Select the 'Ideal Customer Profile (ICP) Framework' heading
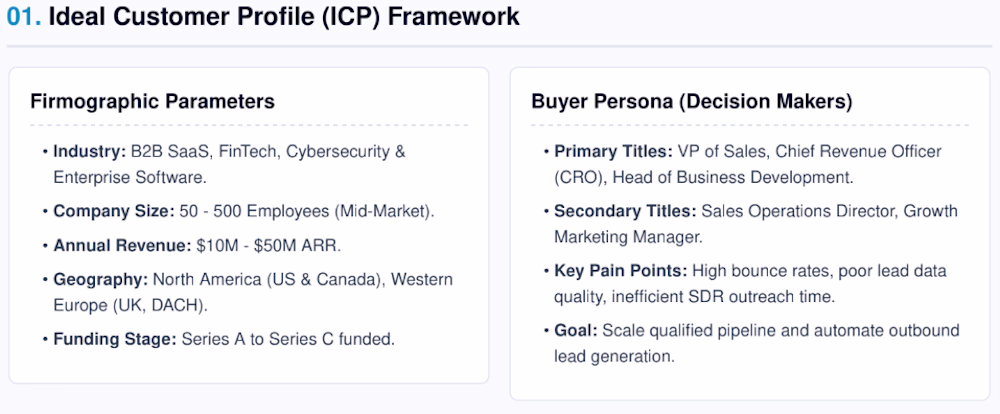The image size is (1000, 414). tap(284, 17)
